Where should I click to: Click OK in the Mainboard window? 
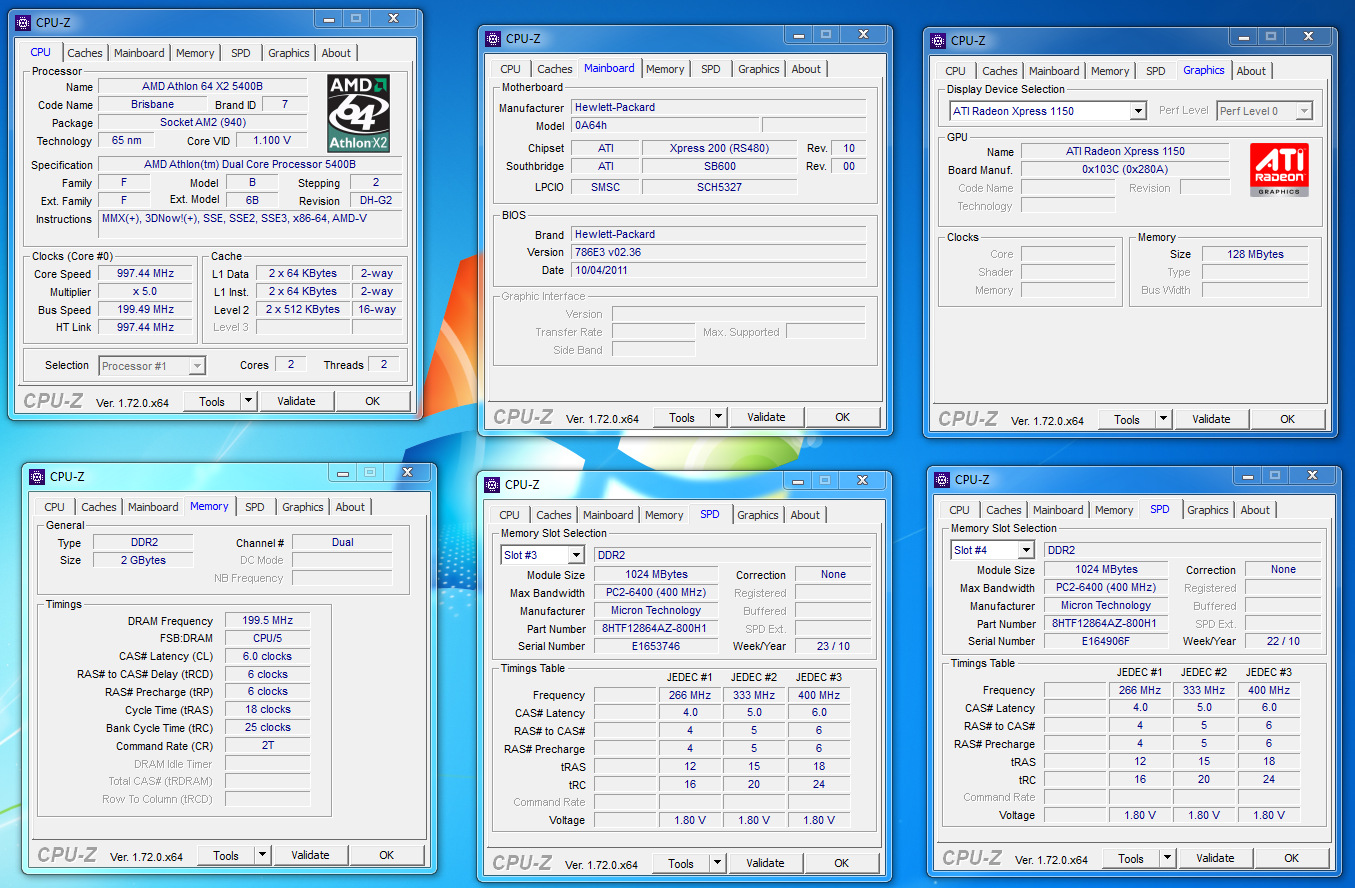pos(843,417)
